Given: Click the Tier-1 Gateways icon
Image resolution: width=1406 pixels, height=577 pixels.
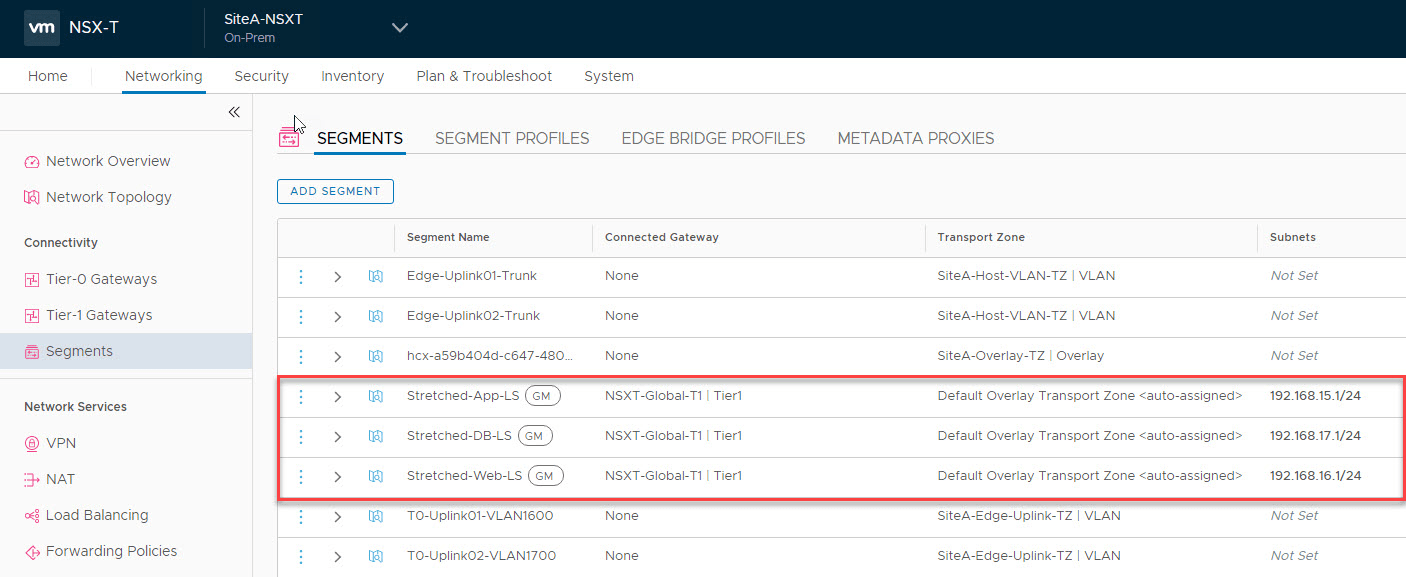Looking at the screenshot, I should pos(32,316).
